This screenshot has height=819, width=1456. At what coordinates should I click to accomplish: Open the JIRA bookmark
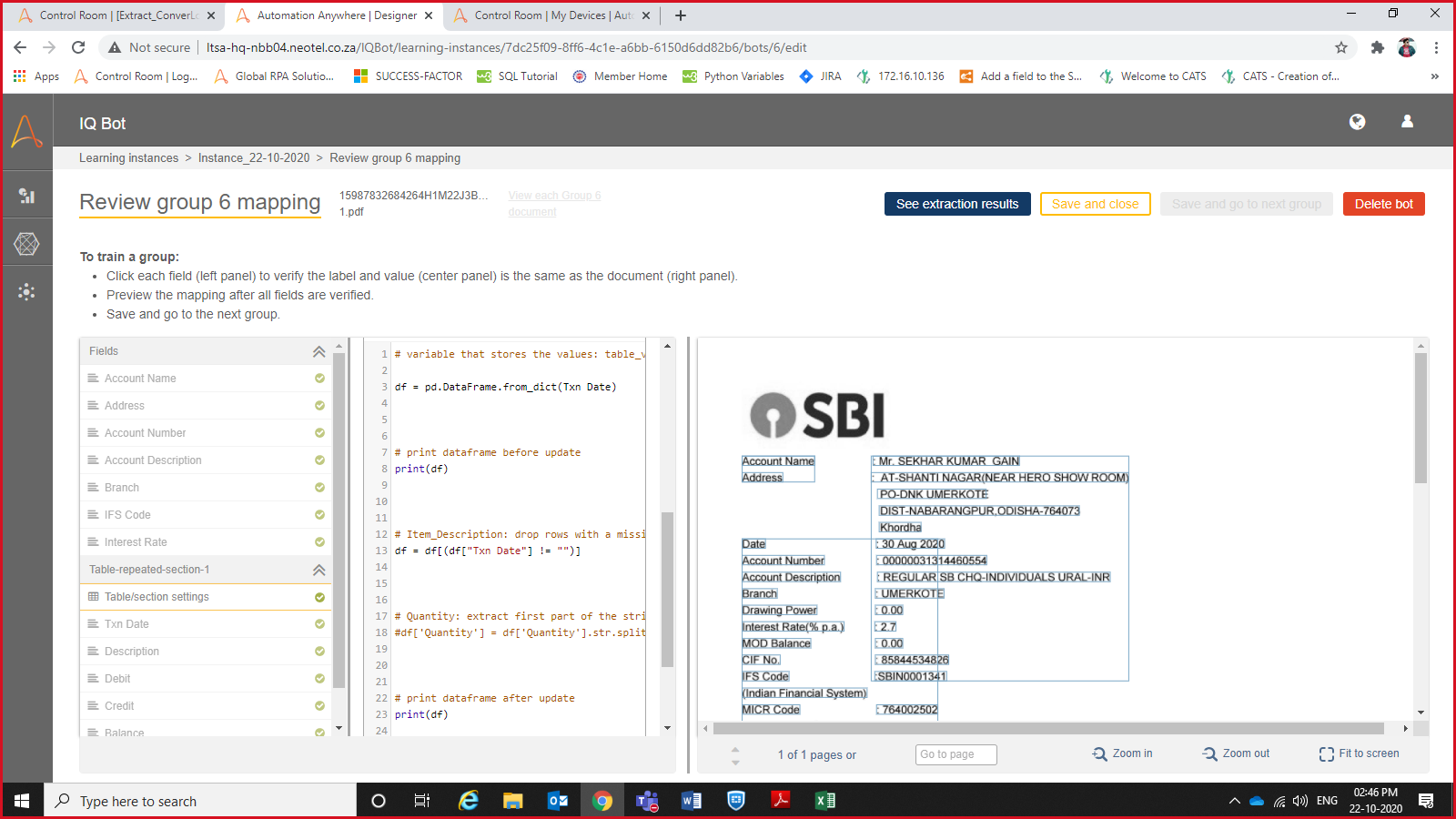[x=820, y=76]
